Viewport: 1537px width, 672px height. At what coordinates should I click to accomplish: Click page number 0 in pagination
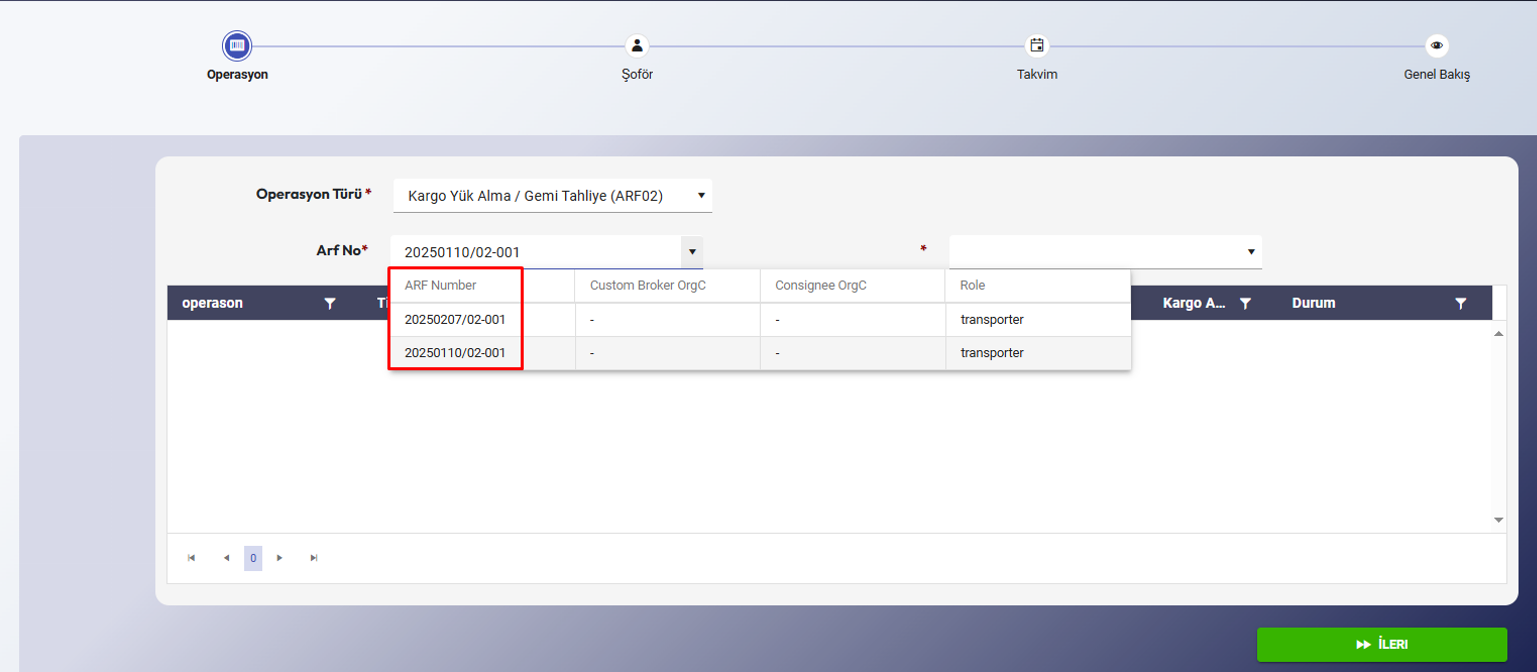[253, 558]
